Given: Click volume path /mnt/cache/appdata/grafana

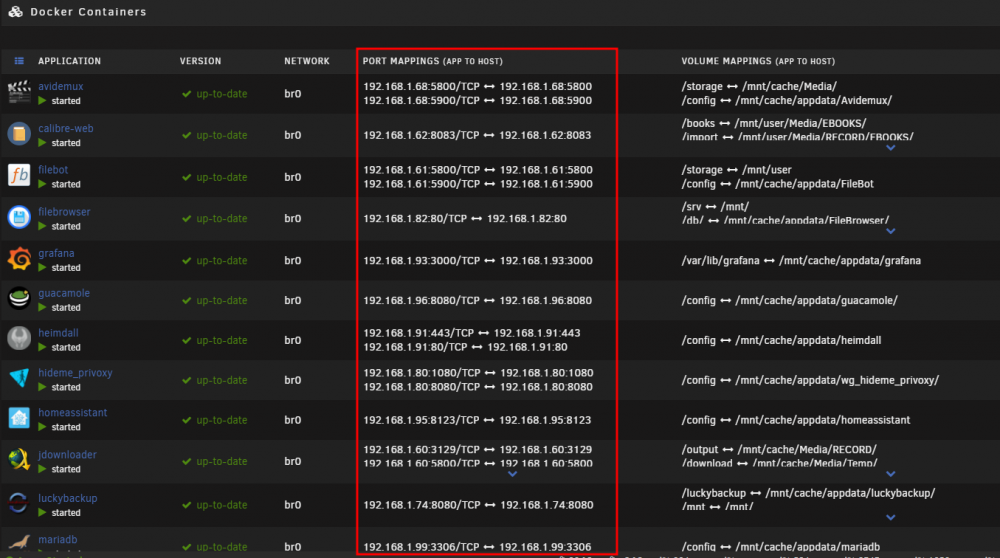Looking at the screenshot, I should [x=850, y=261].
